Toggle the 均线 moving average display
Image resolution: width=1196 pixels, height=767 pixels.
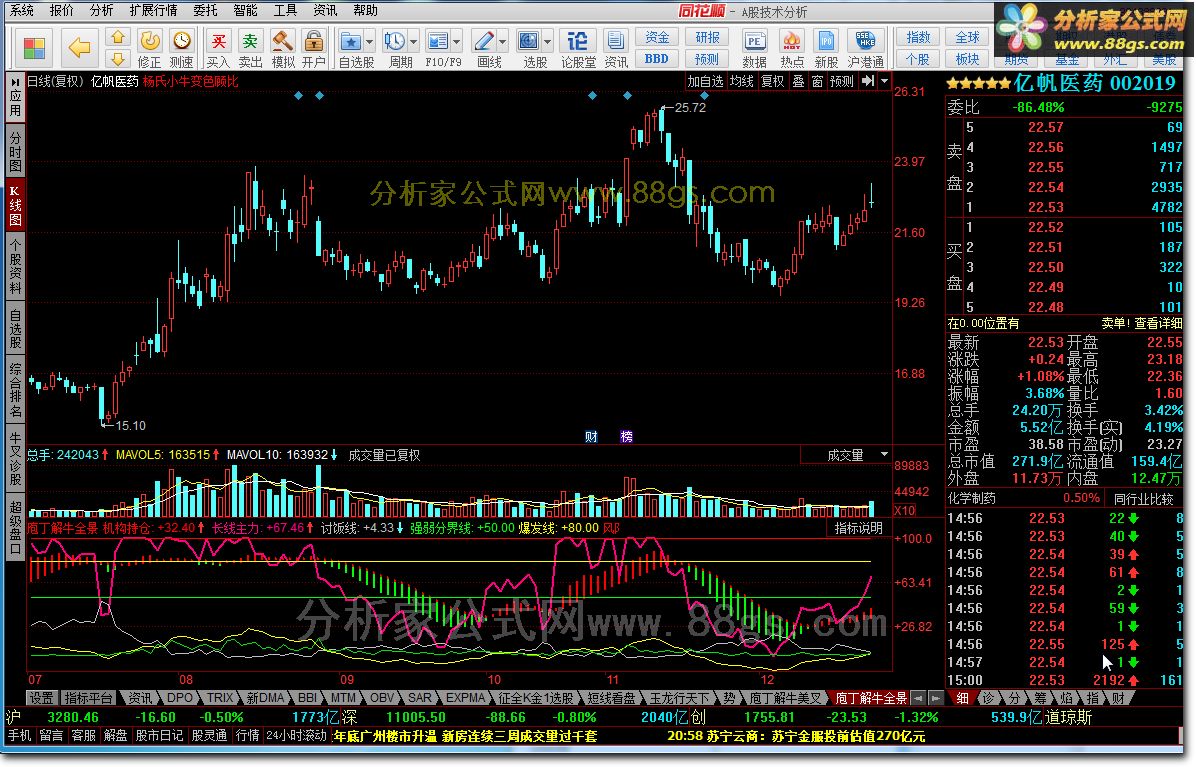coord(741,81)
